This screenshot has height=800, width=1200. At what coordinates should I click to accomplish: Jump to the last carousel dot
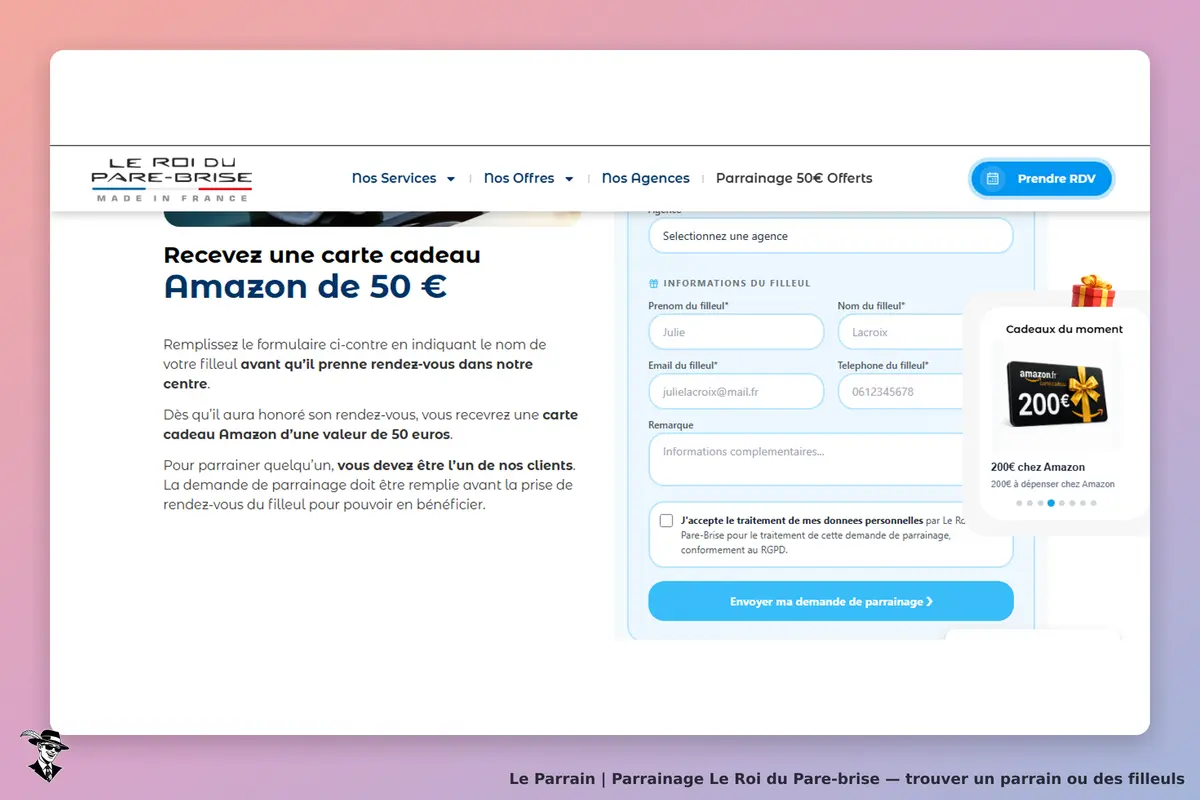tap(1094, 503)
